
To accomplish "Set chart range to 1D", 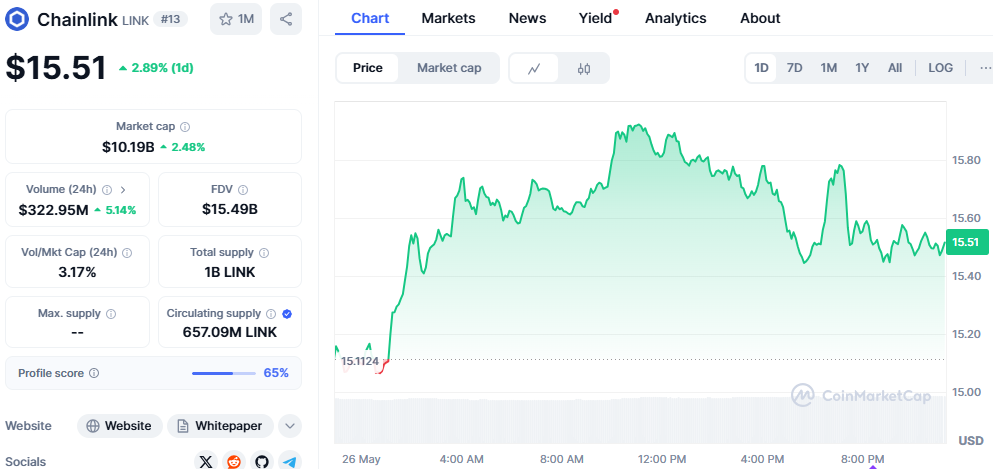I will (x=761, y=68).
